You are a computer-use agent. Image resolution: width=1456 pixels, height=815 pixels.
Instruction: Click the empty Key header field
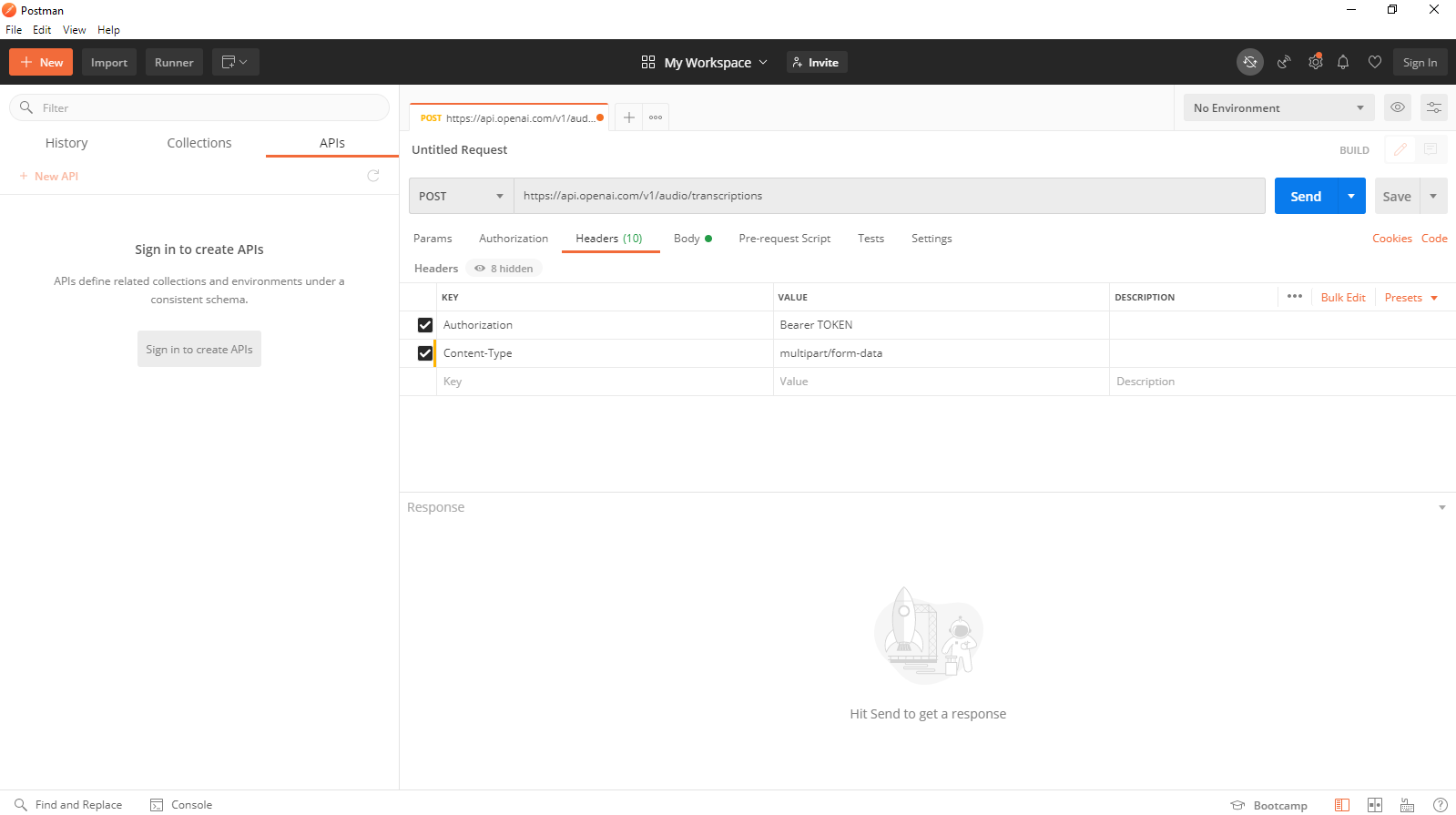[x=605, y=382]
